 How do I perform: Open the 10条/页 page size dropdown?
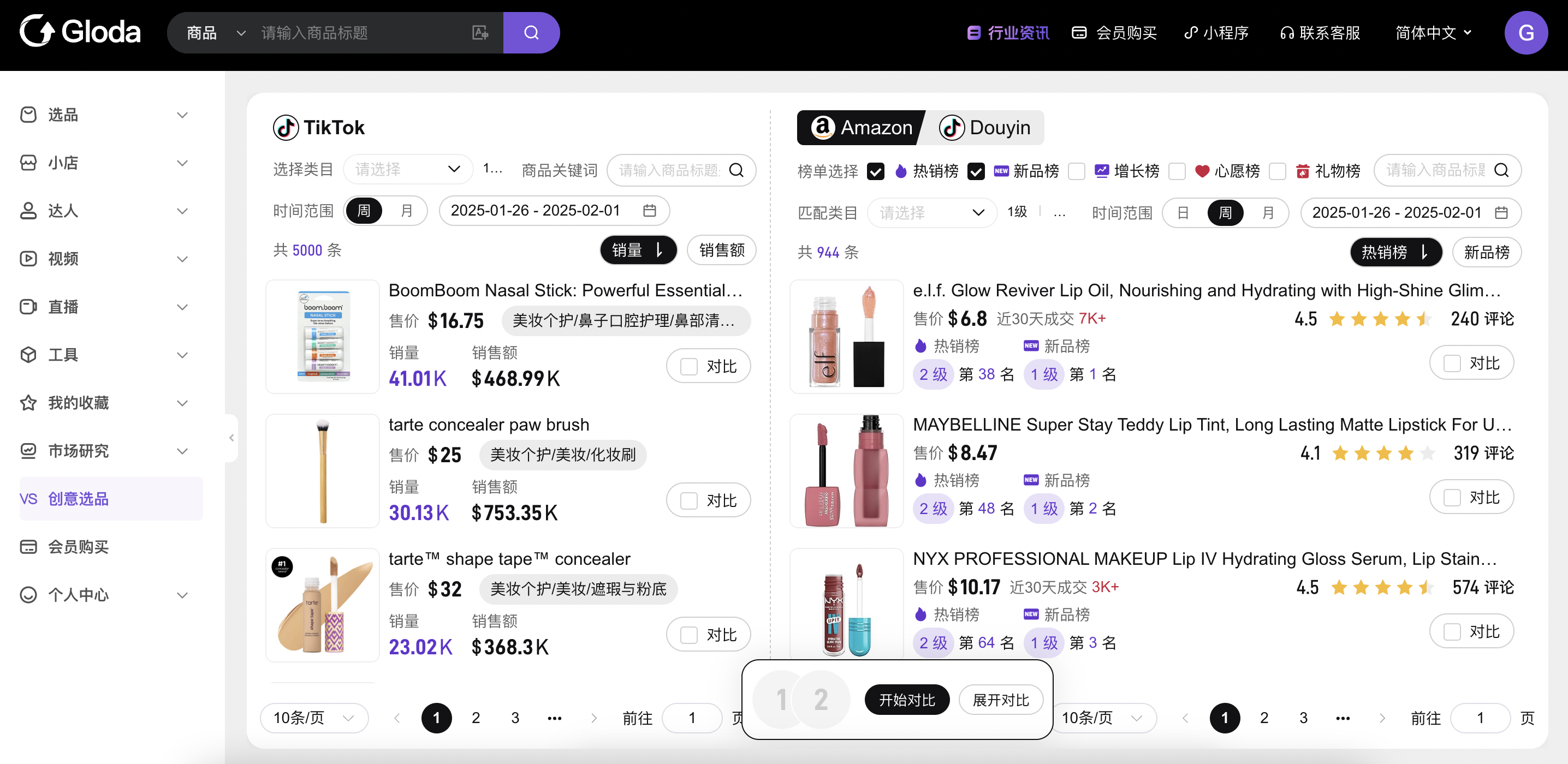(x=313, y=718)
